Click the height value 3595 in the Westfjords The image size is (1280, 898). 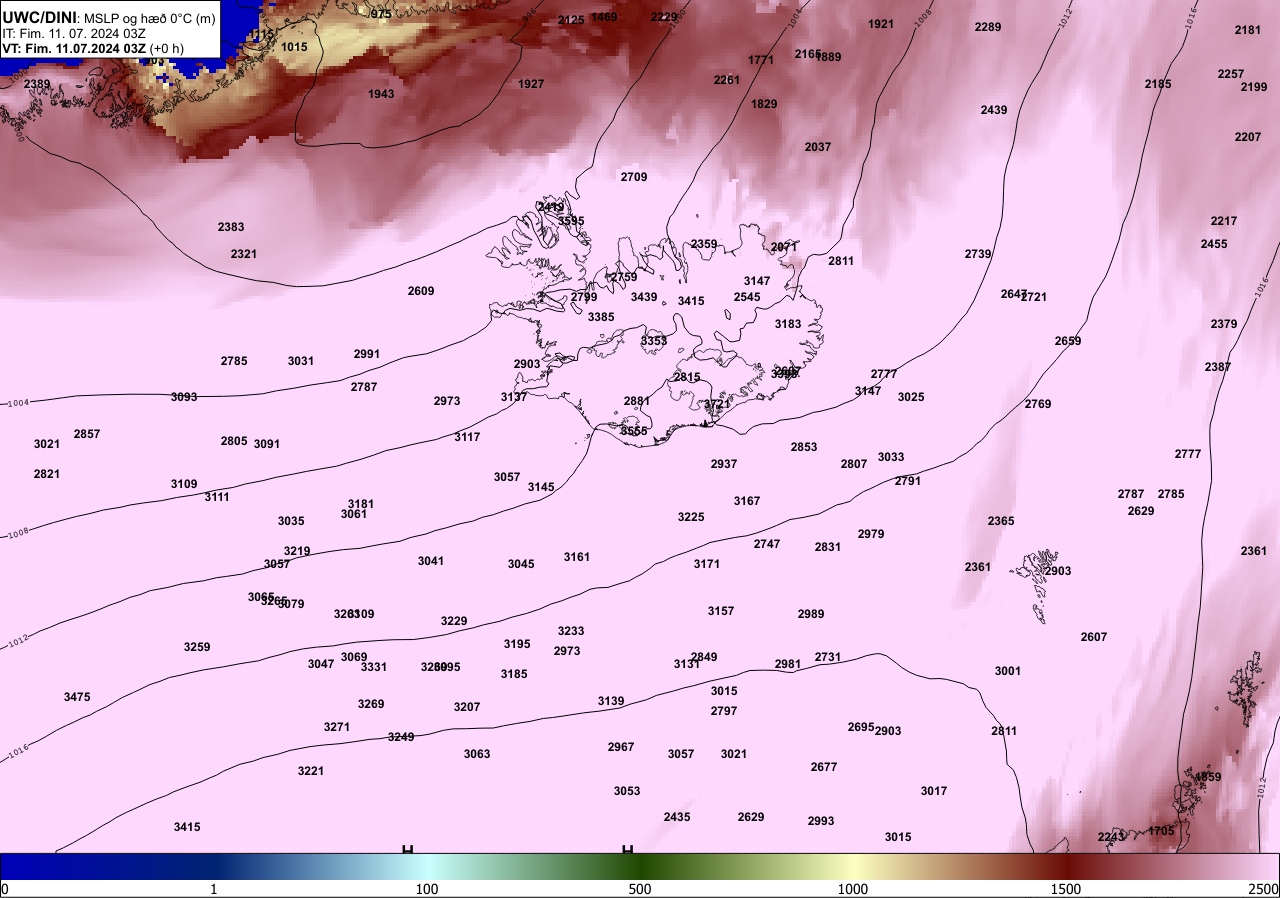click(x=571, y=221)
